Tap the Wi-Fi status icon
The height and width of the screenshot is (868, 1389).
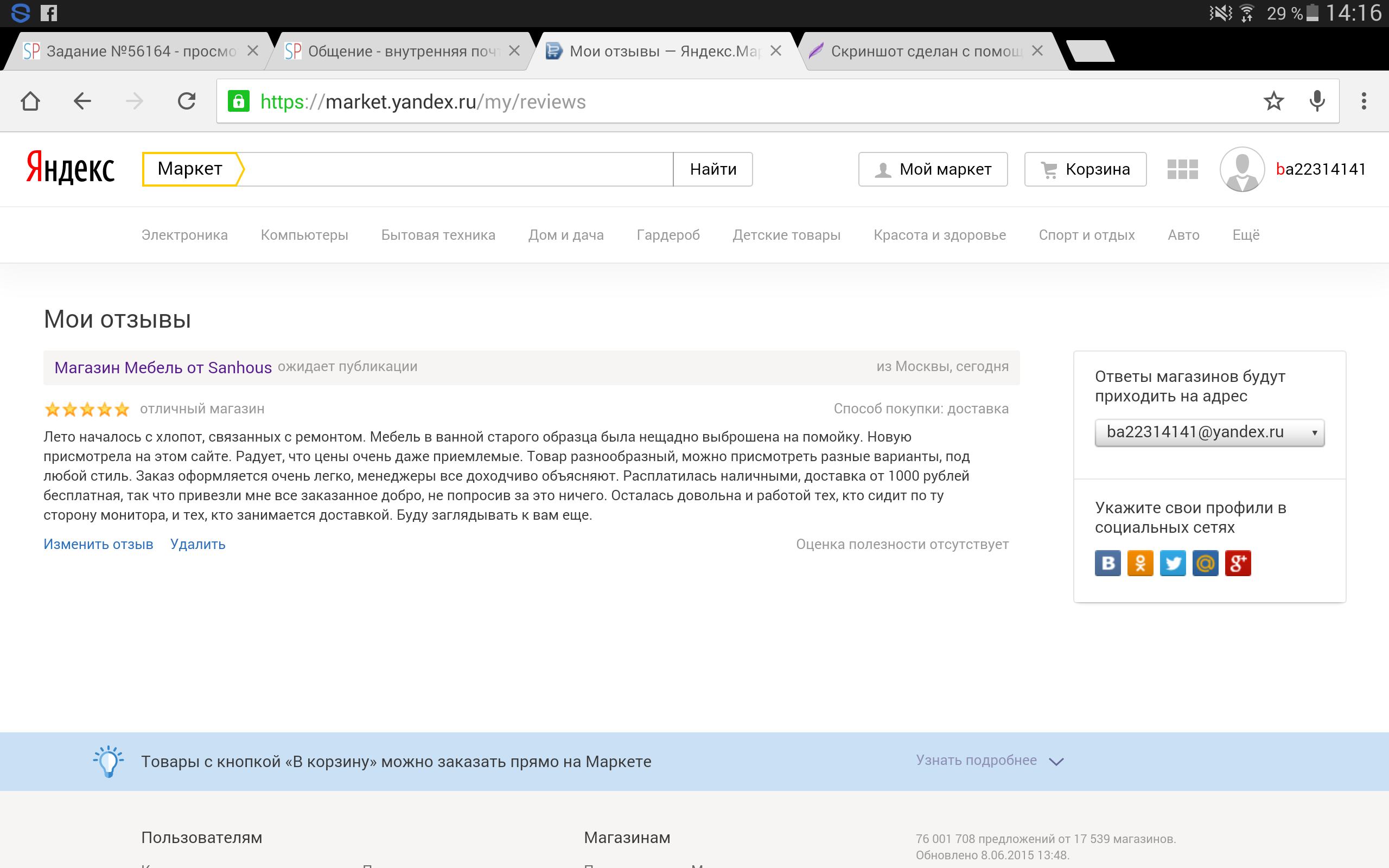tap(1247, 12)
